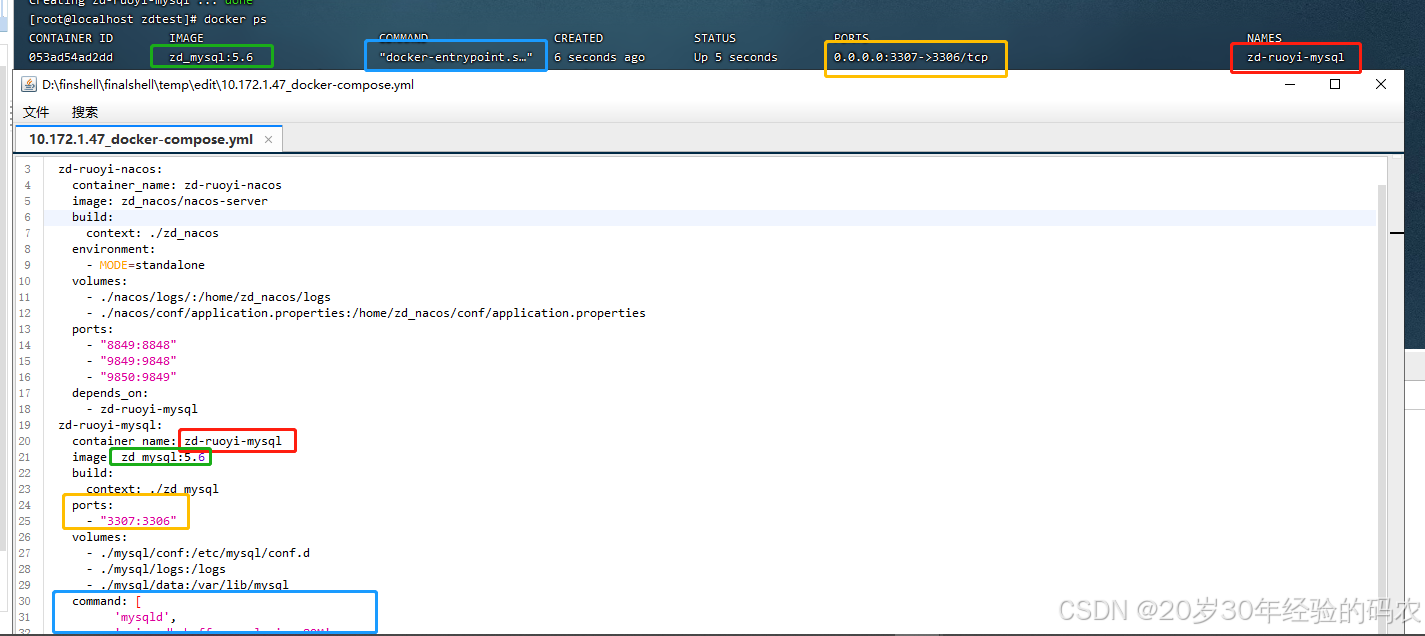Open the 文件 menu in the editor

(x=36, y=112)
